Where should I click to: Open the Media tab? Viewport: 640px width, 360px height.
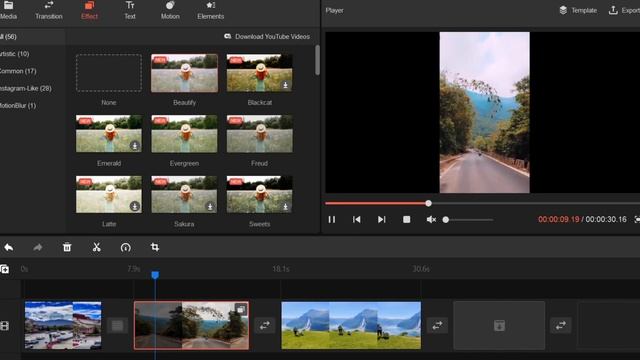coord(8,11)
